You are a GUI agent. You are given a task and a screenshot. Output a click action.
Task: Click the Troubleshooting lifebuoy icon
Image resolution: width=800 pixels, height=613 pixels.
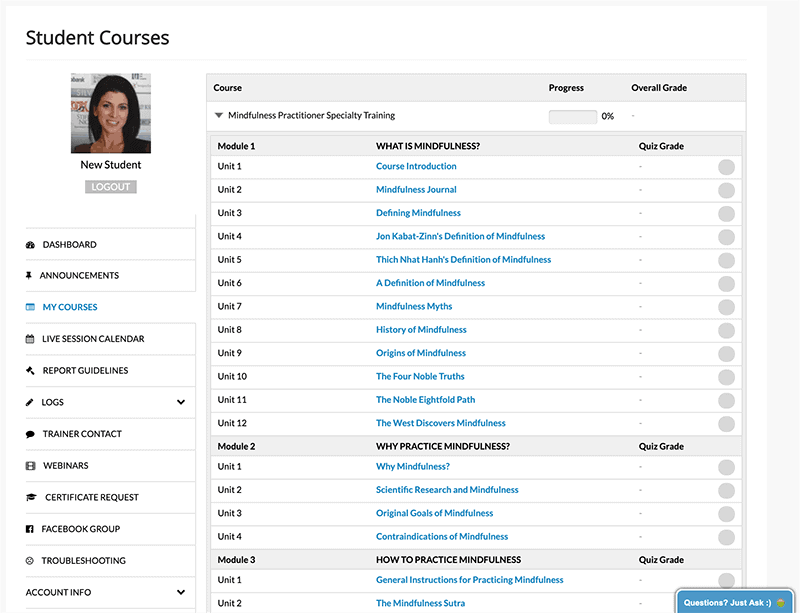pyautogui.click(x=30, y=560)
